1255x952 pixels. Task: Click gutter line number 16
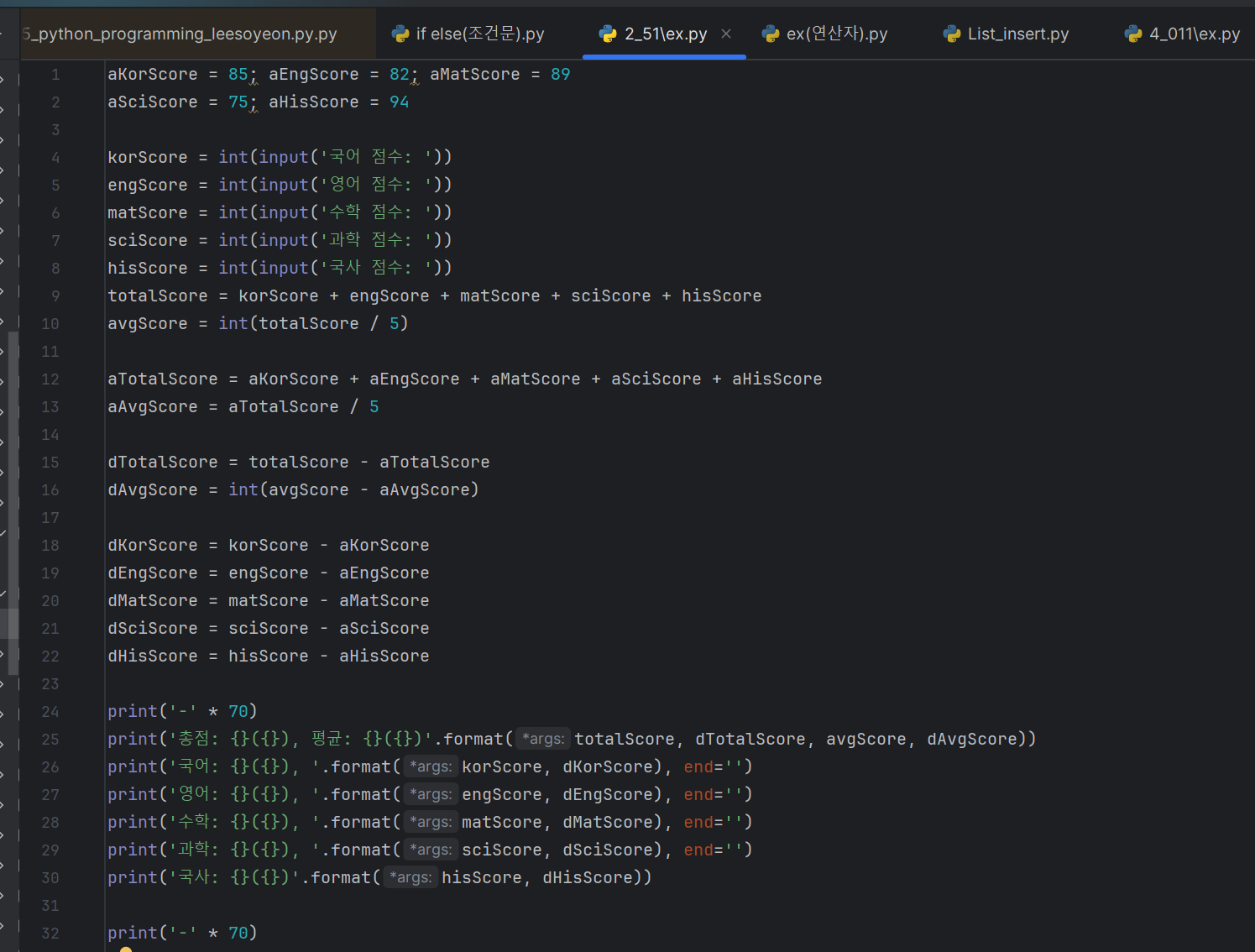pyautogui.click(x=50, y=489)
